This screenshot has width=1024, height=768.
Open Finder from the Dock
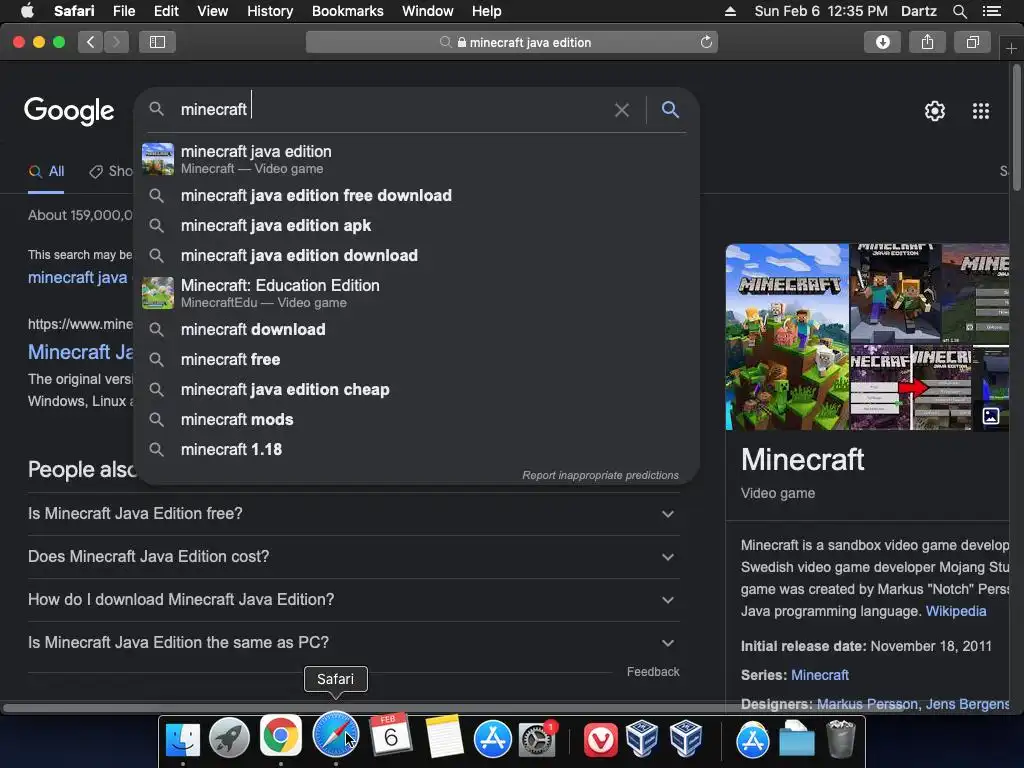pyautogui.click(x=183, y=739)
